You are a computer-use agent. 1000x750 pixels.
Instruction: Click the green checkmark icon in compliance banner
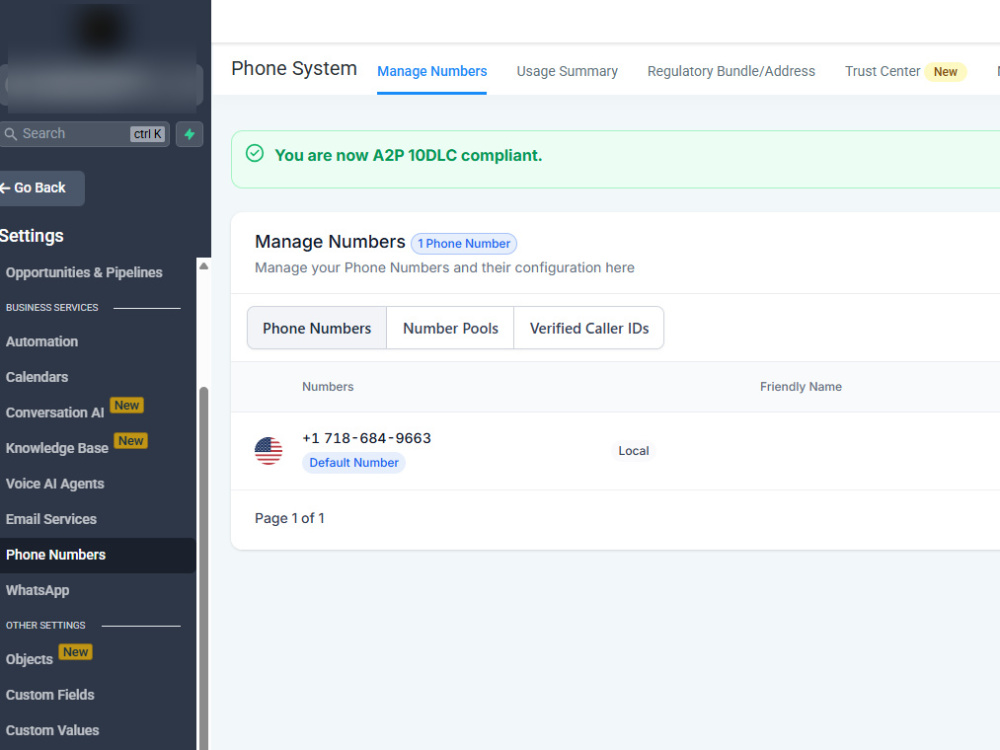point(254,154)
